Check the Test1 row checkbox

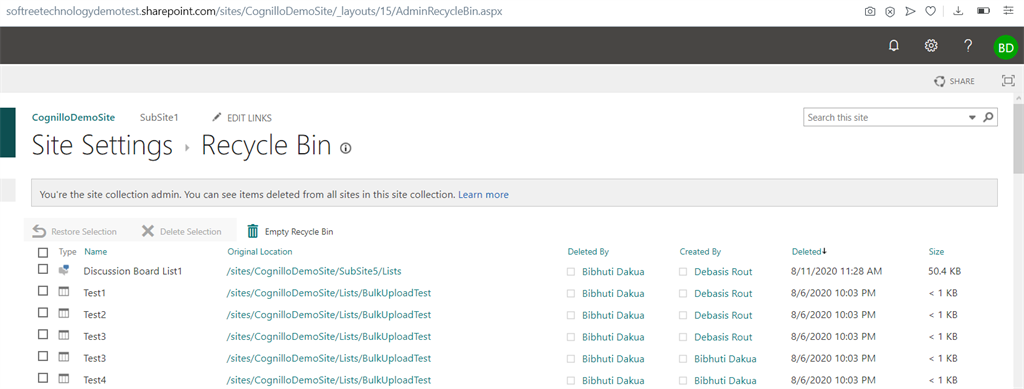pyautogui.click(x=43, y=290)
